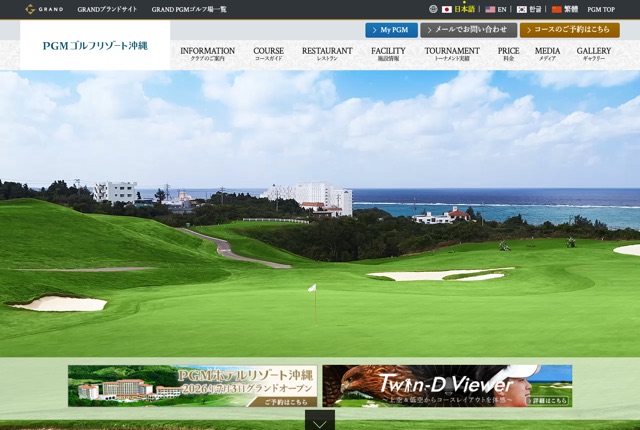The height and width of the screenshot is (430, 640).
Task: Open GRANDブランドサイト link
Action: tap(107, 9)
